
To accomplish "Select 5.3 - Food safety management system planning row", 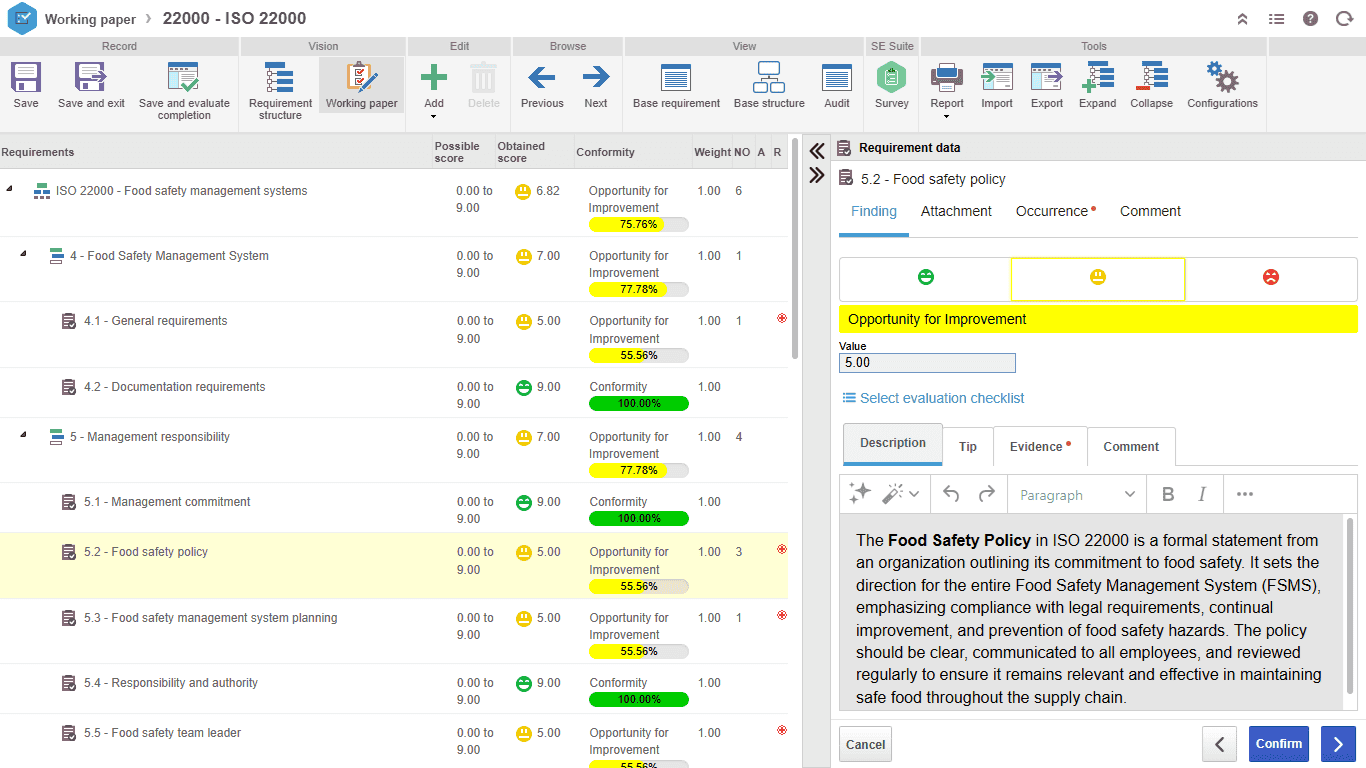I will 394,631.
